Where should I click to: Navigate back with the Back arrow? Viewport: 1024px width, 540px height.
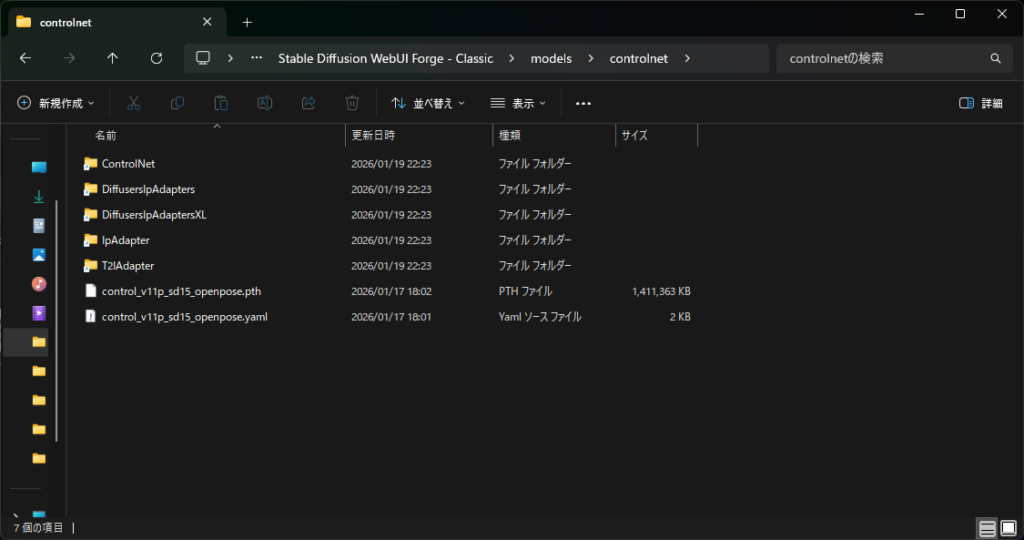pyautogui.click(x=25, y=58)
